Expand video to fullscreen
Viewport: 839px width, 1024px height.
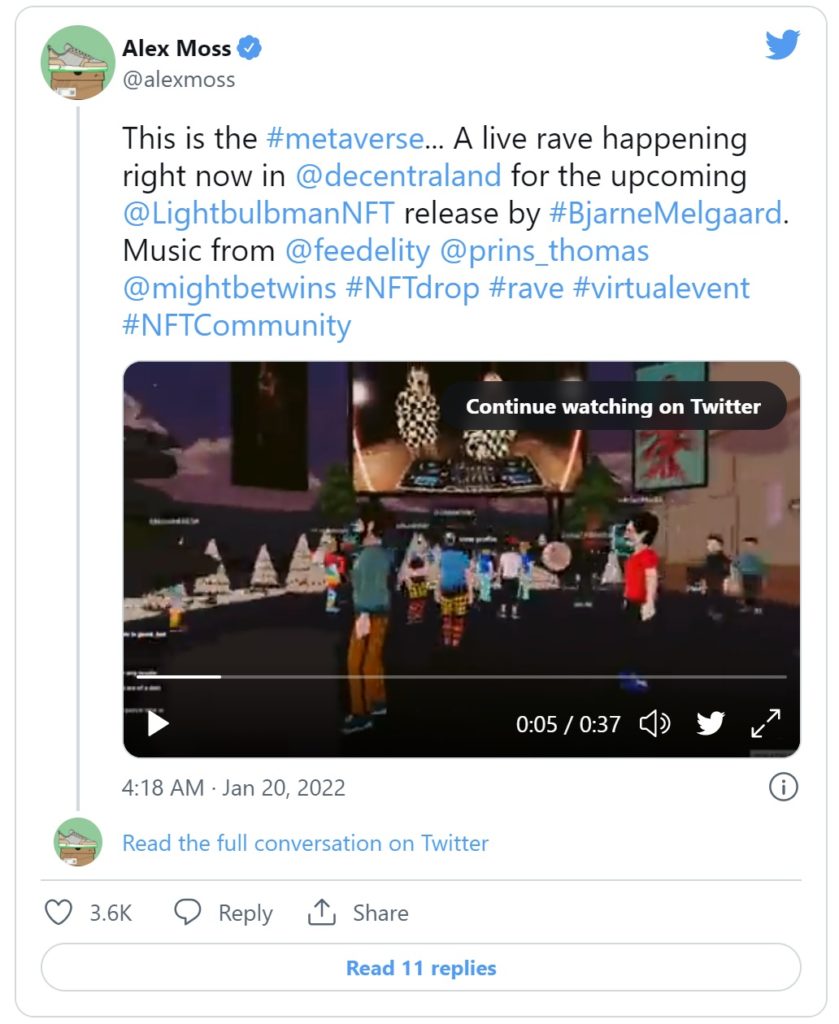(766, 723)
